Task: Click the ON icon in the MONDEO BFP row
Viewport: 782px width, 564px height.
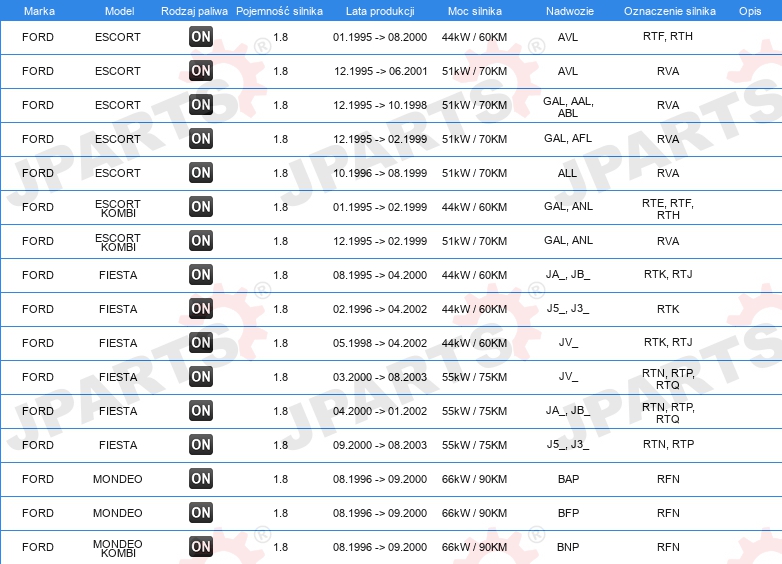Action: coord(201,512)
